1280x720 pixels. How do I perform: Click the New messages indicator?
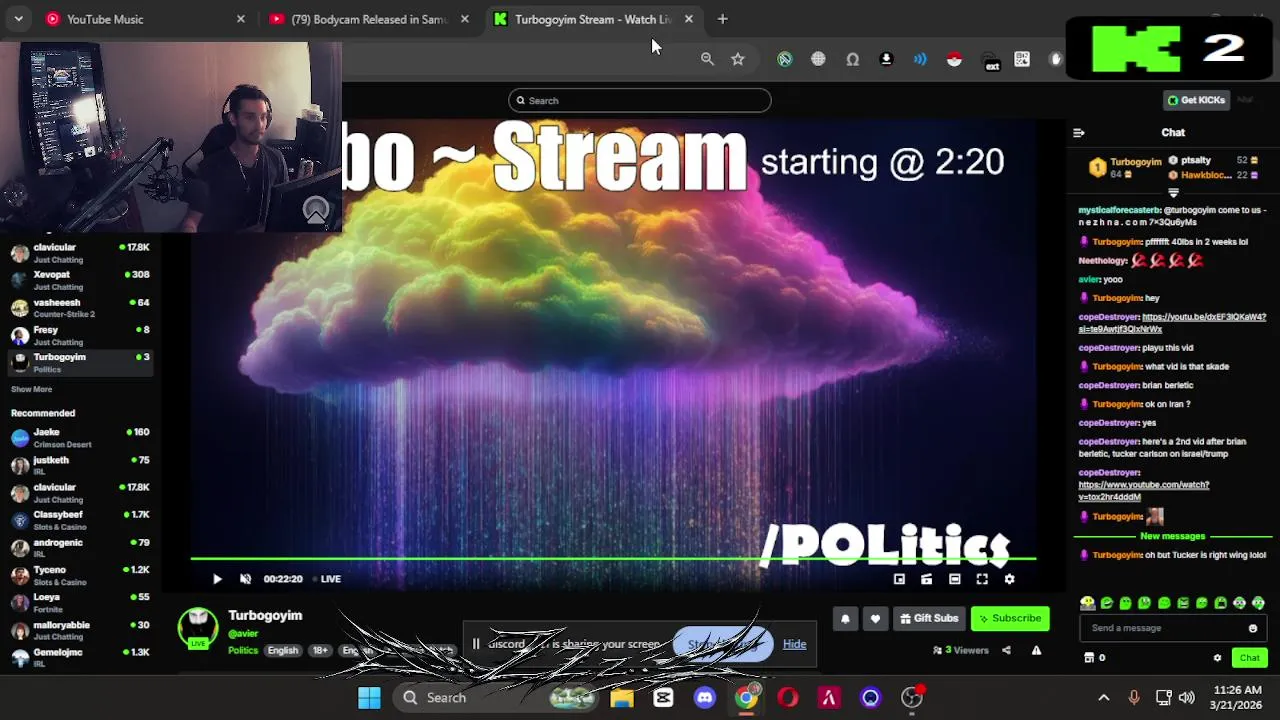[1172, 537]
